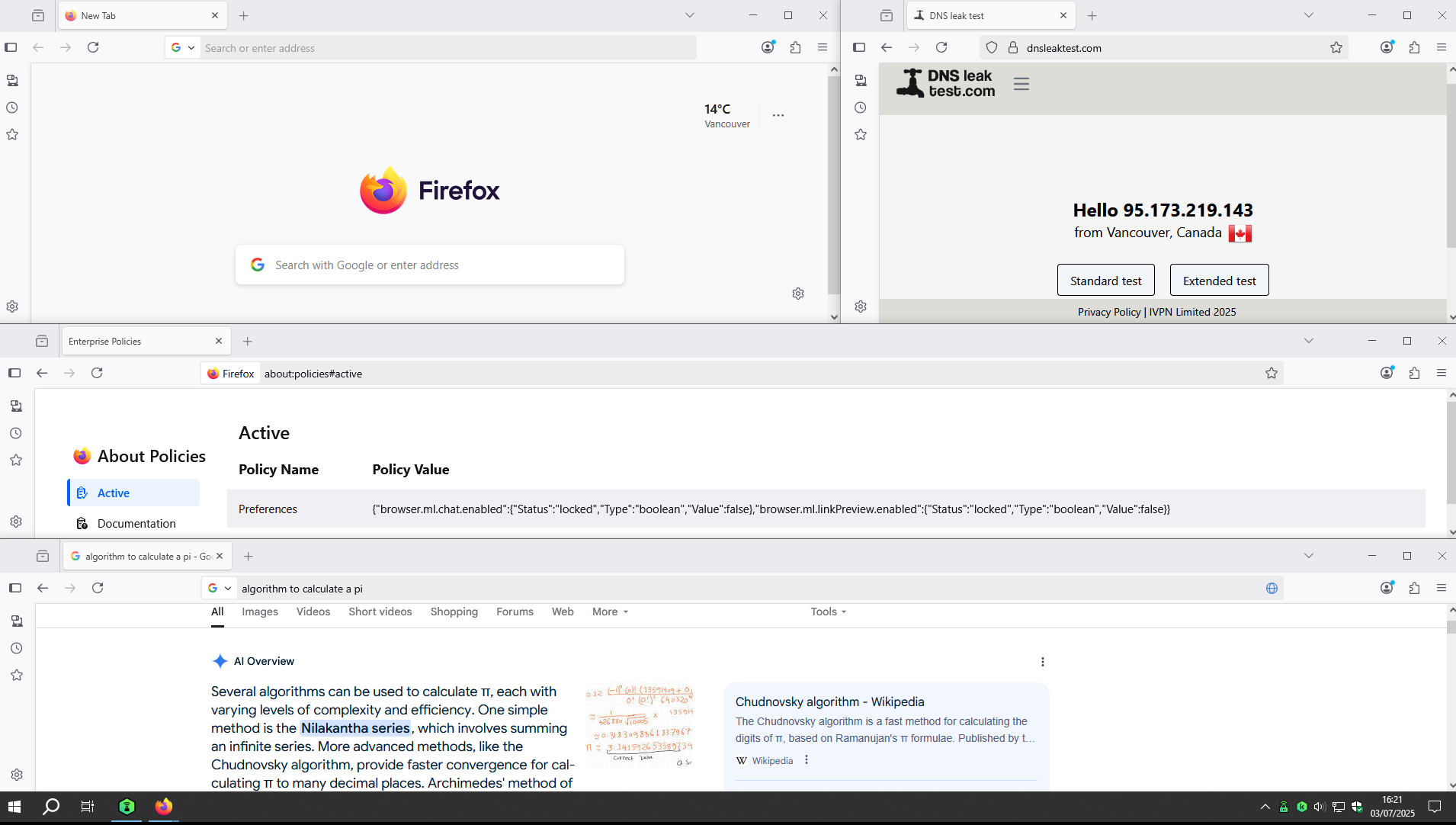
Task: Open Windows Start menu
Action: tap(14, 807)
